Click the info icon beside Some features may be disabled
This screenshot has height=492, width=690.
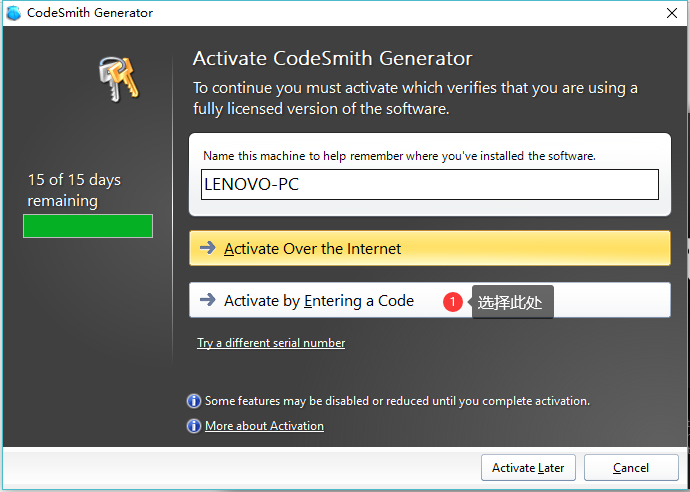[x=194, y=401]
